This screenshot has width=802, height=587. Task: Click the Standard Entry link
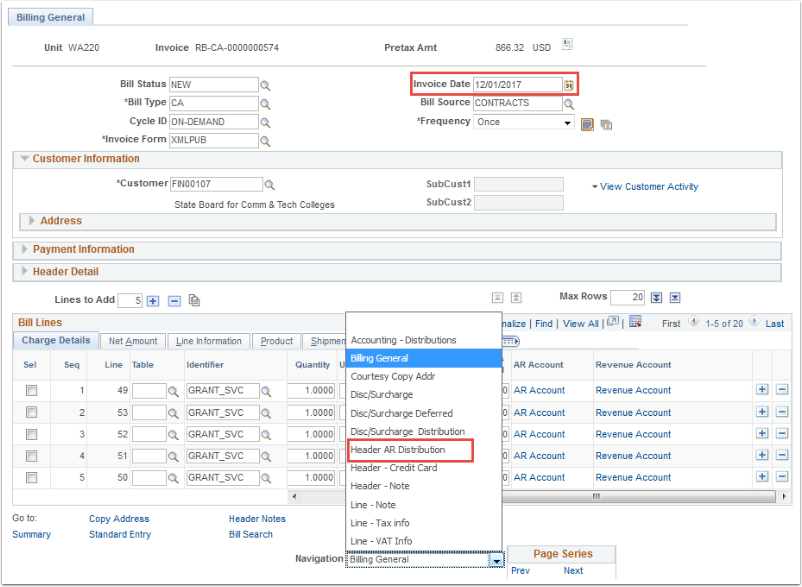coord(120,535)
